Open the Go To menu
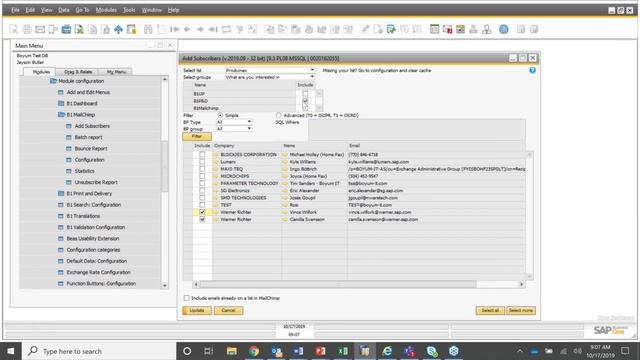The width and height of the screenshot is (640, 360). (x=82, y=10)
